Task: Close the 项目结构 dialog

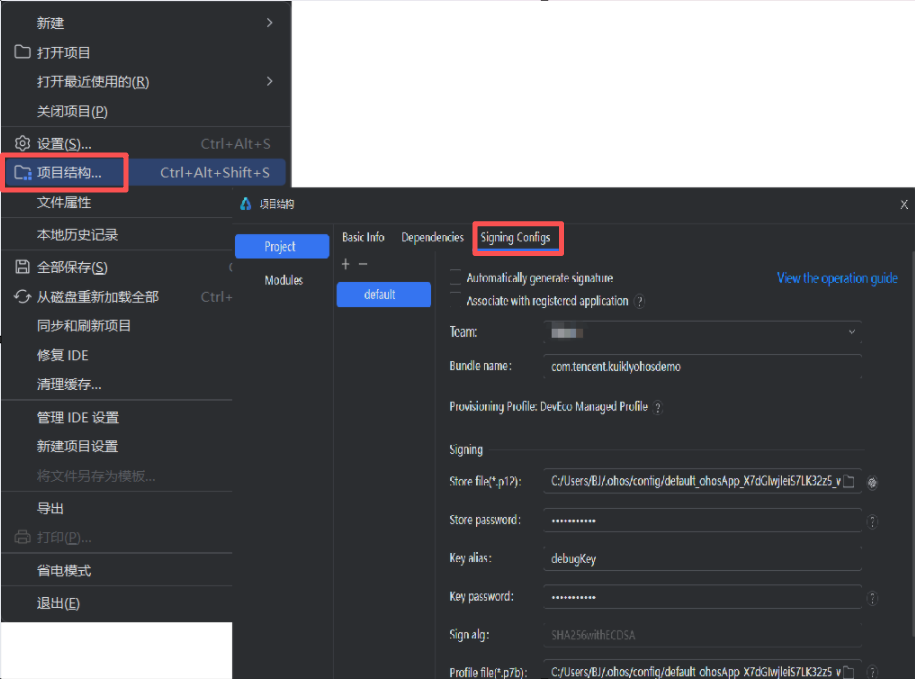Action: coord(904,204)
